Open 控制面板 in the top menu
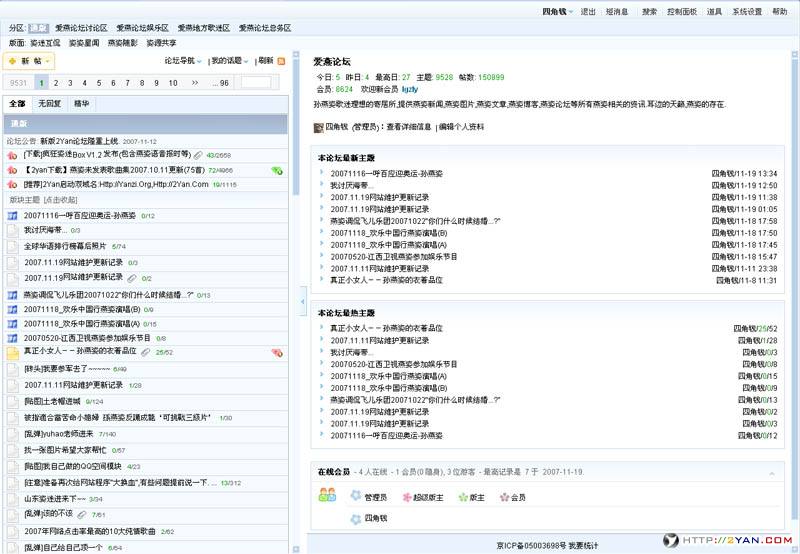The height and width of the screenshot is (554, 800). (681, 12)
